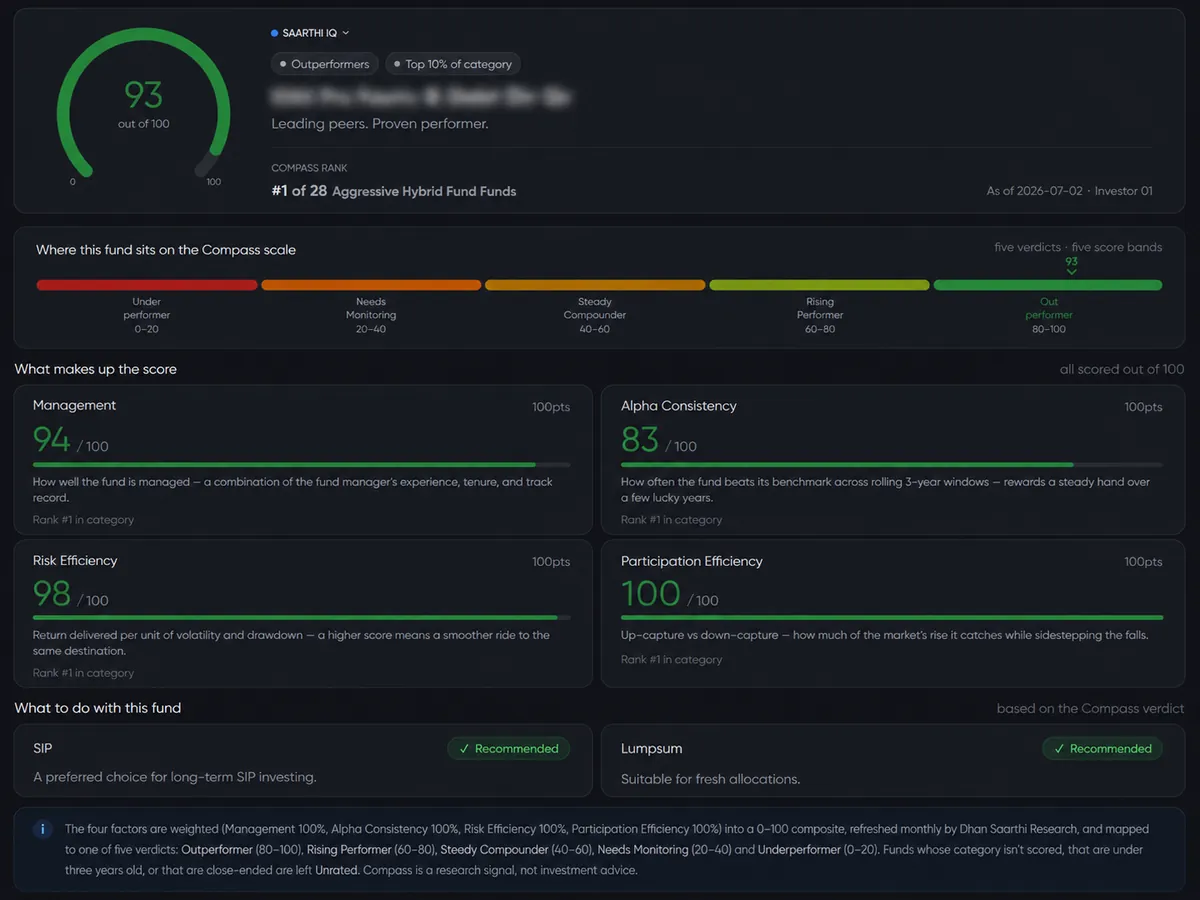Click the info icon in footer note
Screen dimensions: 1200x900
(43, 829)
